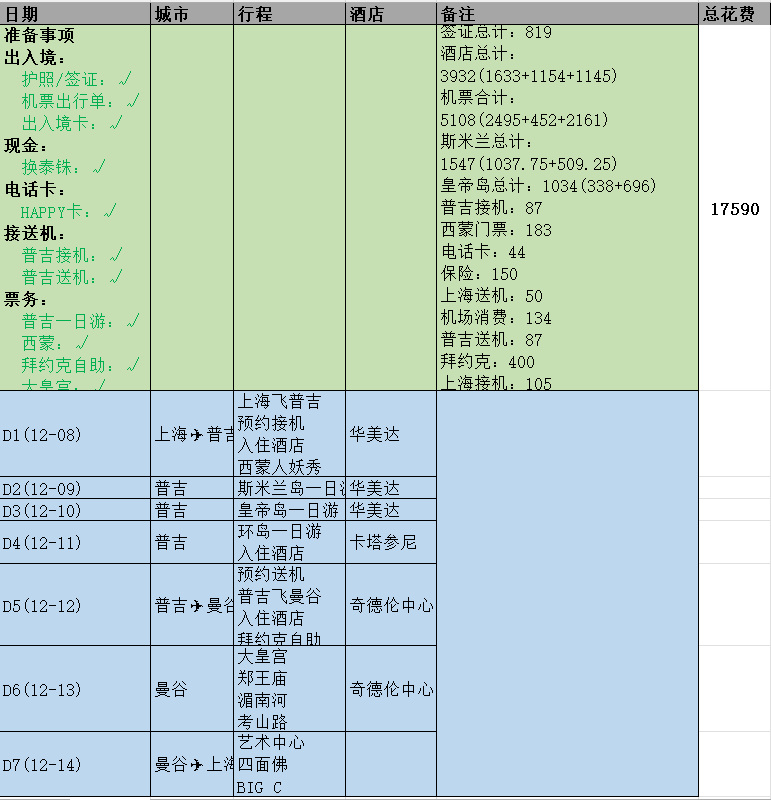Click the 斯米兰岛一日游 itinerary cell
The image size is (771, 800).
289,488
